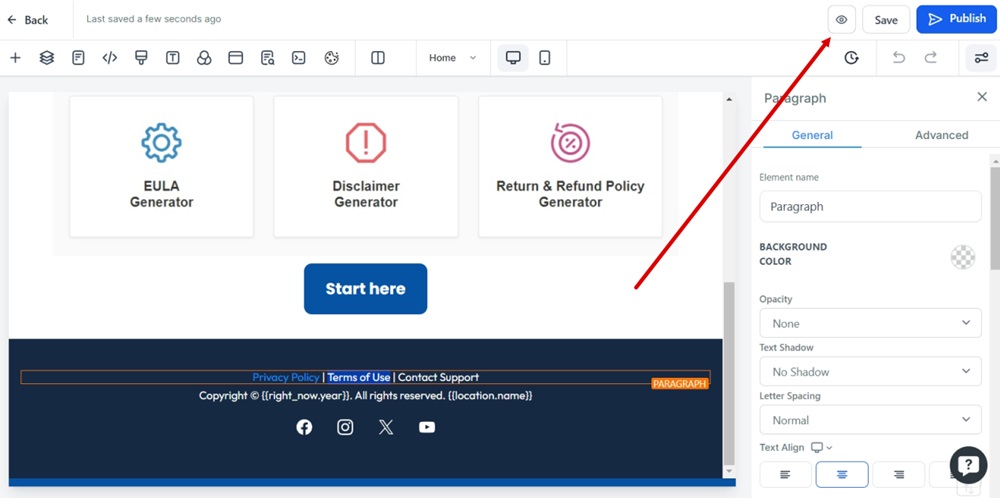This screenshot has height=498, width=1000.
Task: Open the Layers panel icon
Action: [x=47, y=58]
